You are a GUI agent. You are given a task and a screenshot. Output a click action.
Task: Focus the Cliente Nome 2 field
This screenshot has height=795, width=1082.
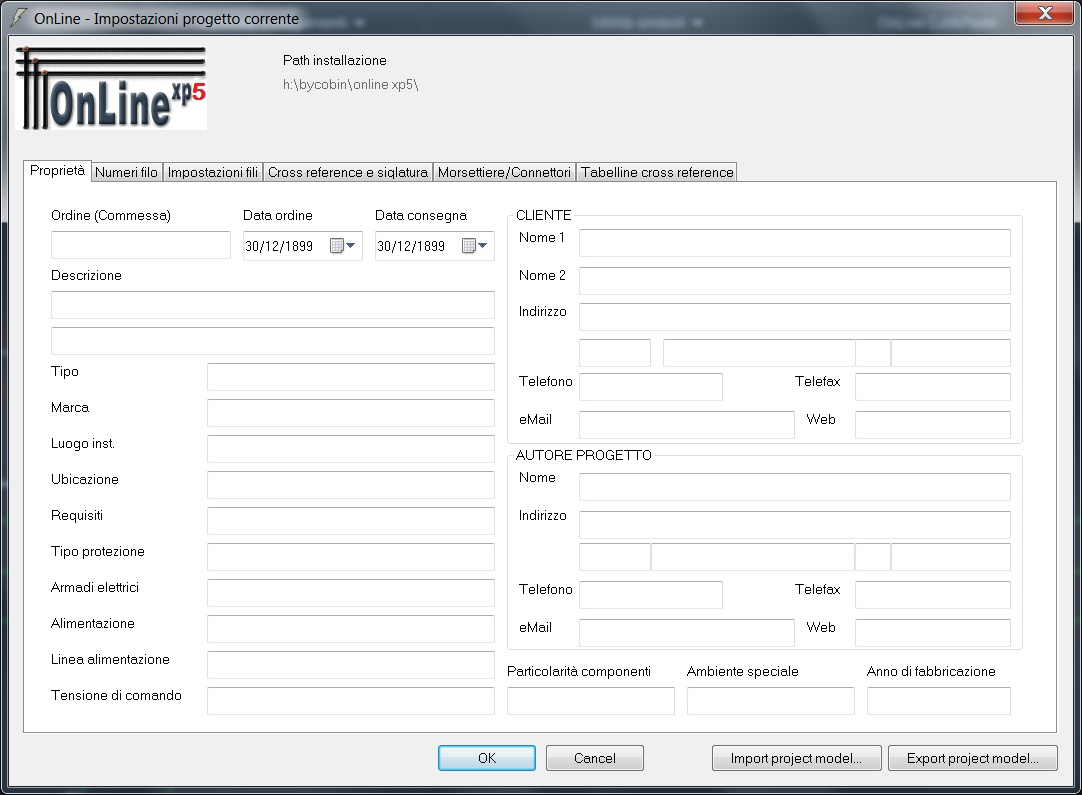click(794, 281)
